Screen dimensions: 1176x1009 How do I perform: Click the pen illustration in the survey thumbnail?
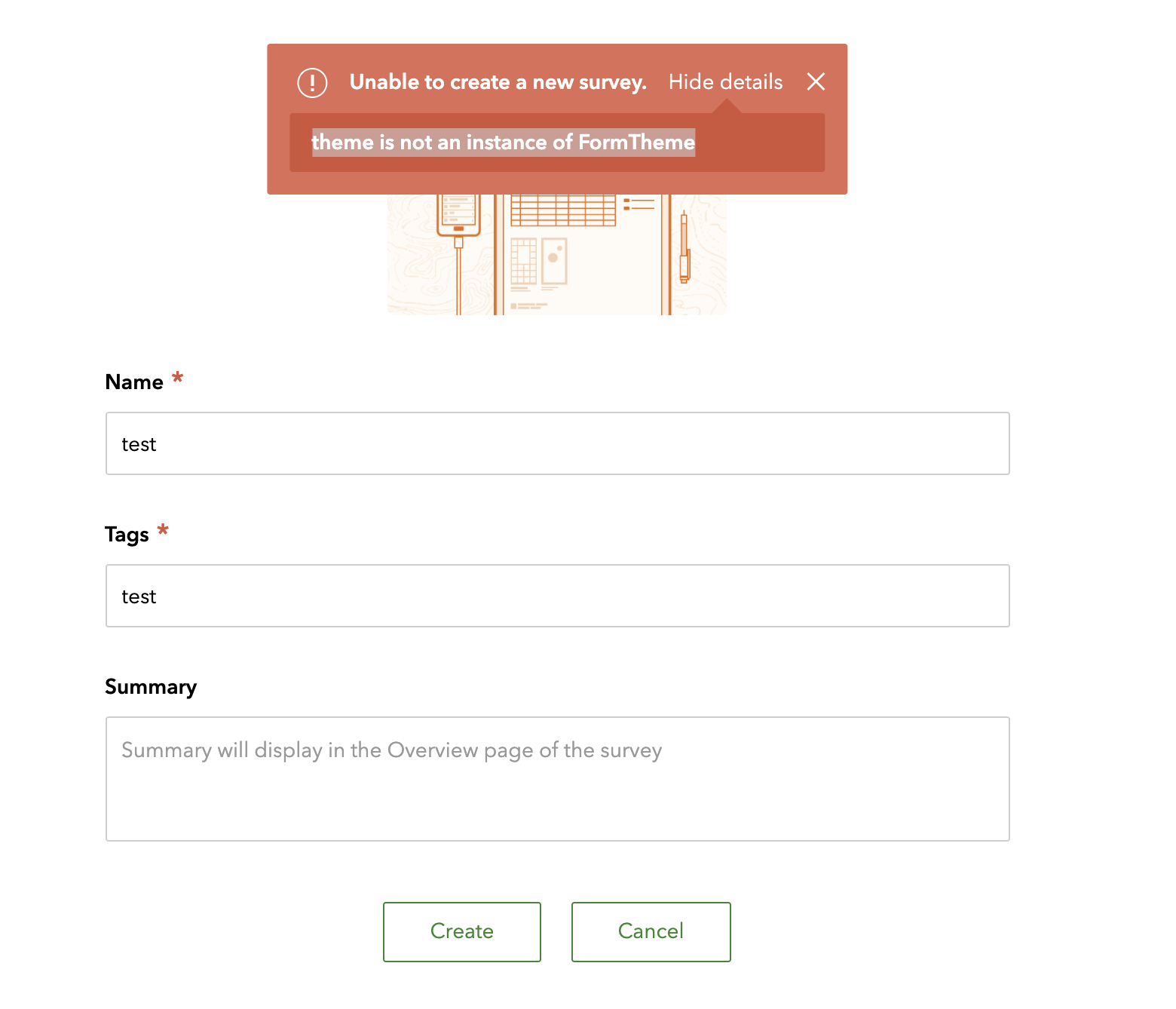[x=684, y=247]
